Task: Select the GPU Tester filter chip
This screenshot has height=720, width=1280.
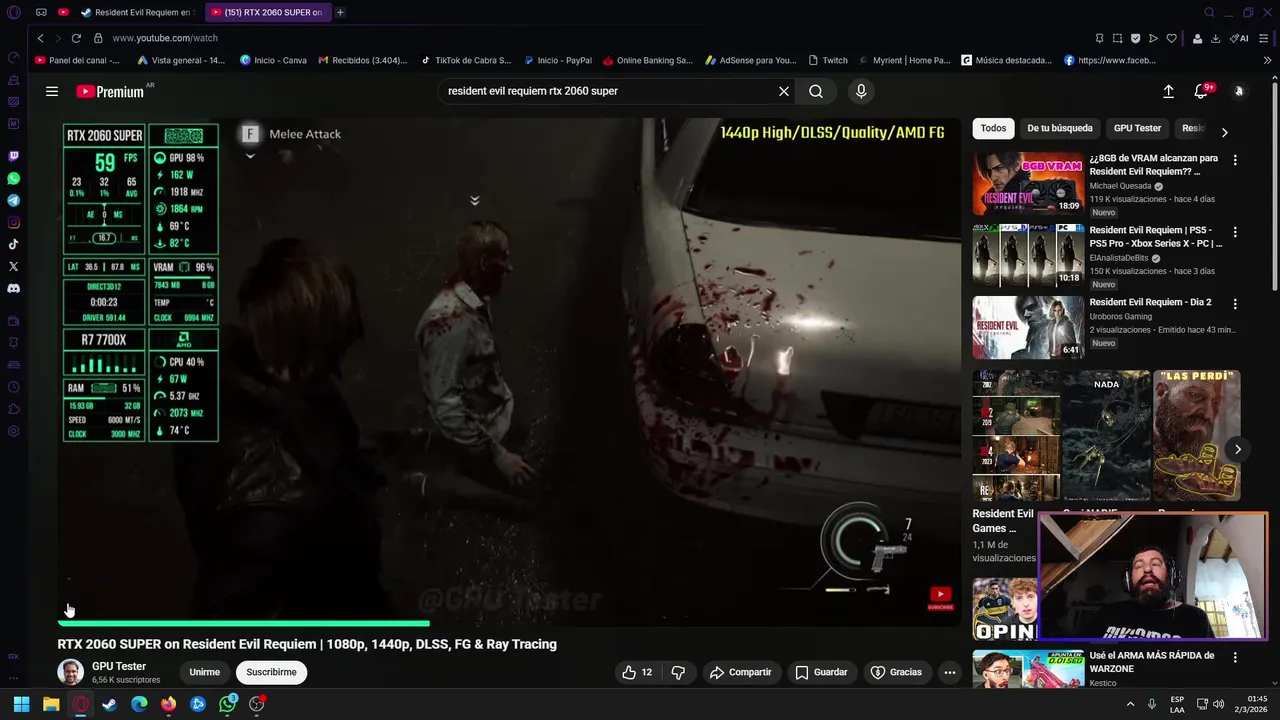Action: (x=1137, y=128)
